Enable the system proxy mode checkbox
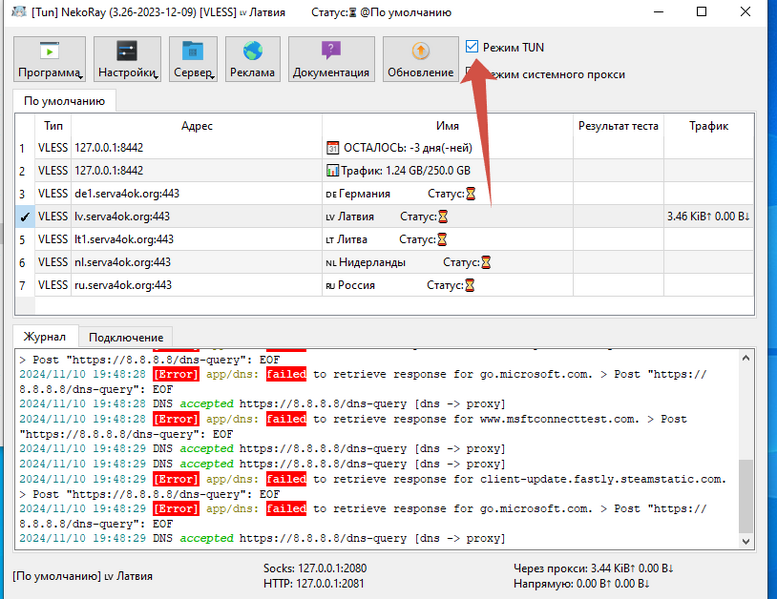 [472, 74]
